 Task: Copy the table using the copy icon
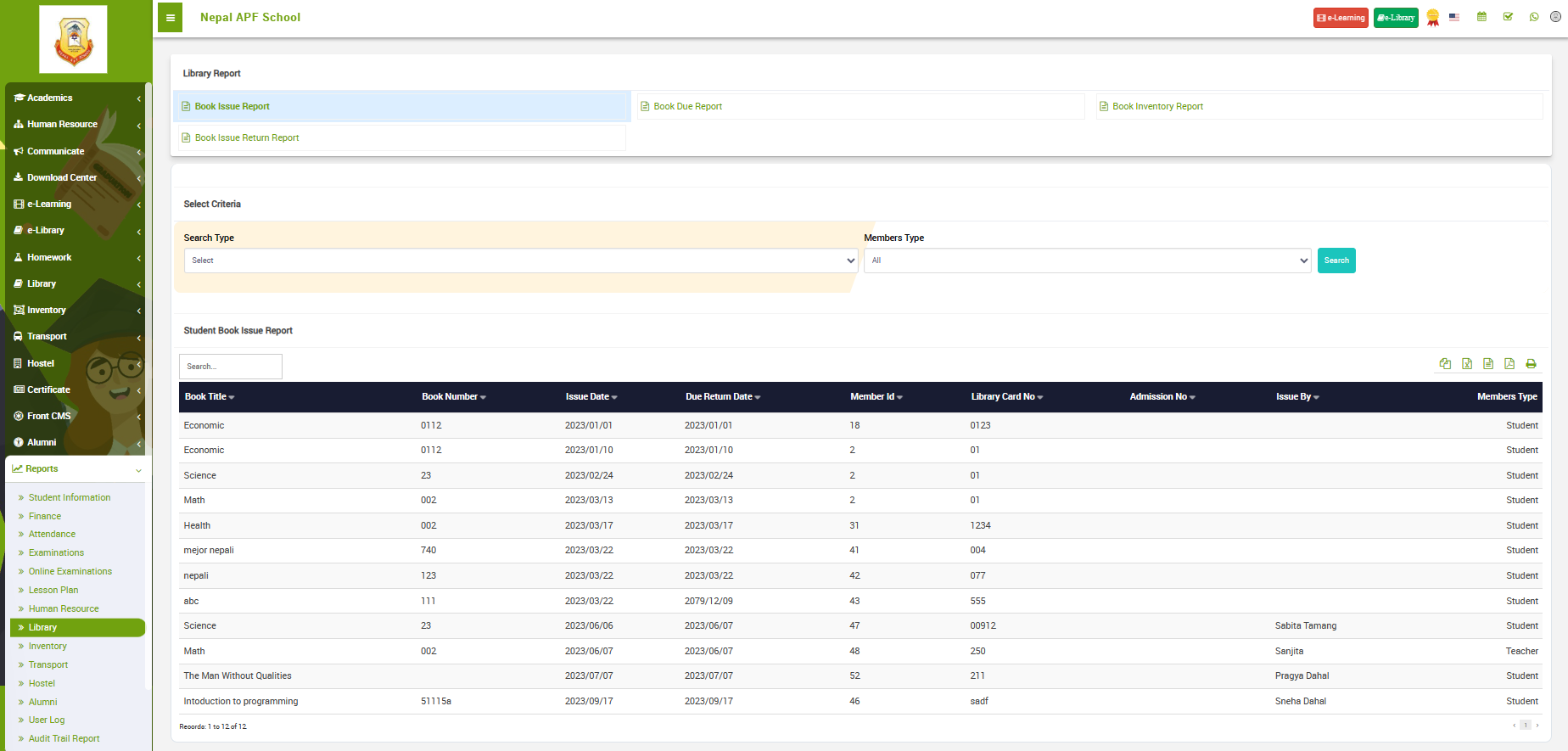tap(1445, 364)
